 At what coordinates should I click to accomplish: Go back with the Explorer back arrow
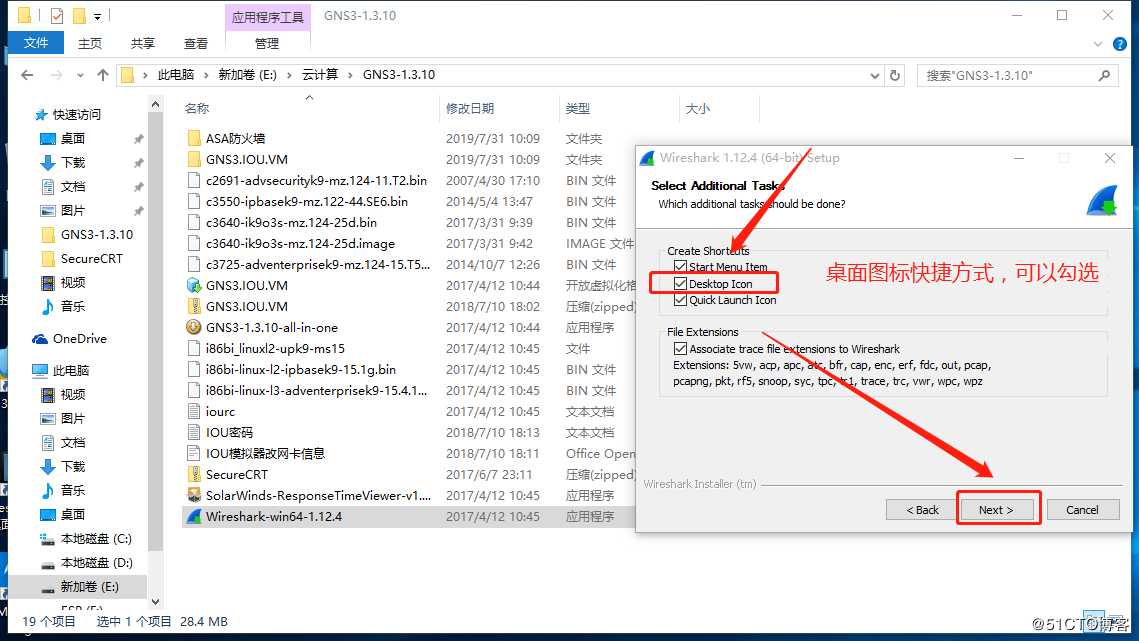[x=27, y=75]
